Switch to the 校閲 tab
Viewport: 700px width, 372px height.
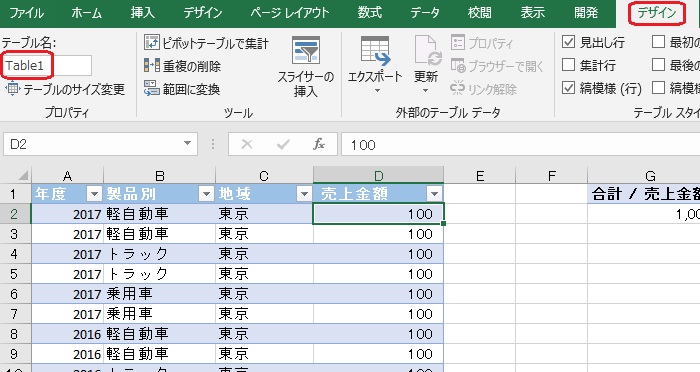[479, 13]
